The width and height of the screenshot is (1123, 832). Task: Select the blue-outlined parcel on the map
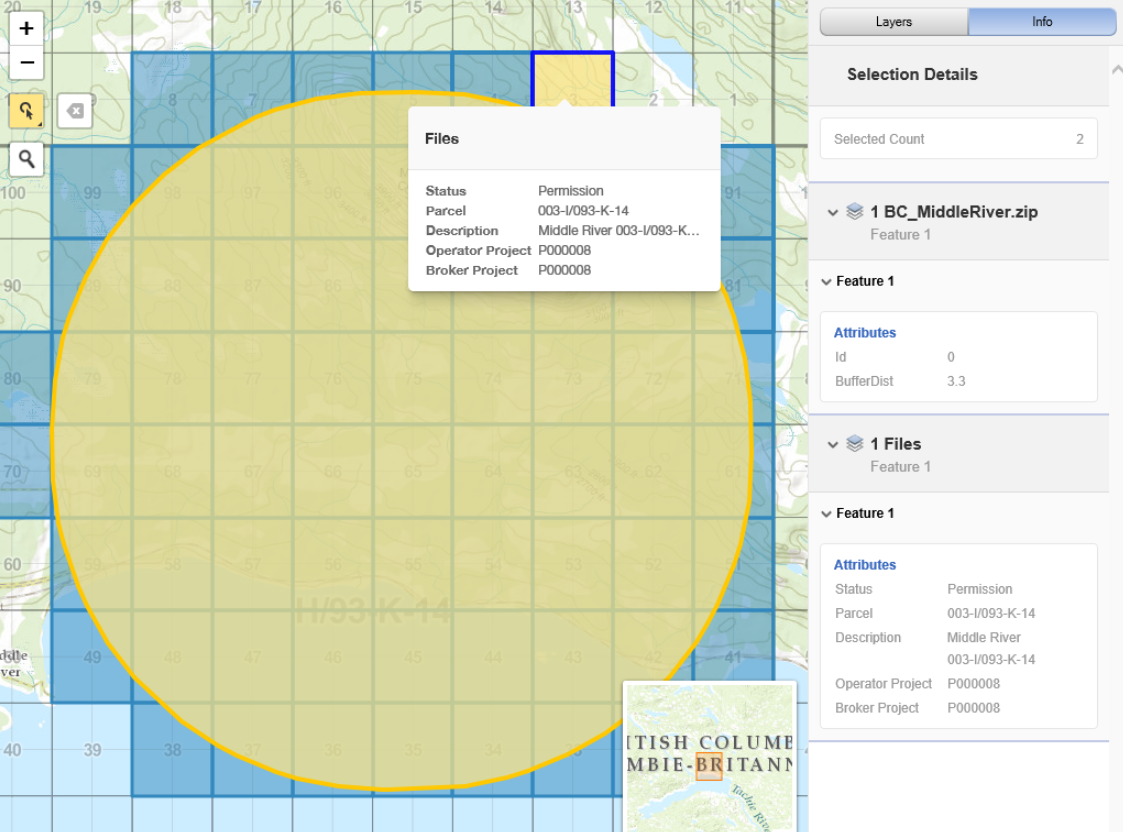[572, 75]
